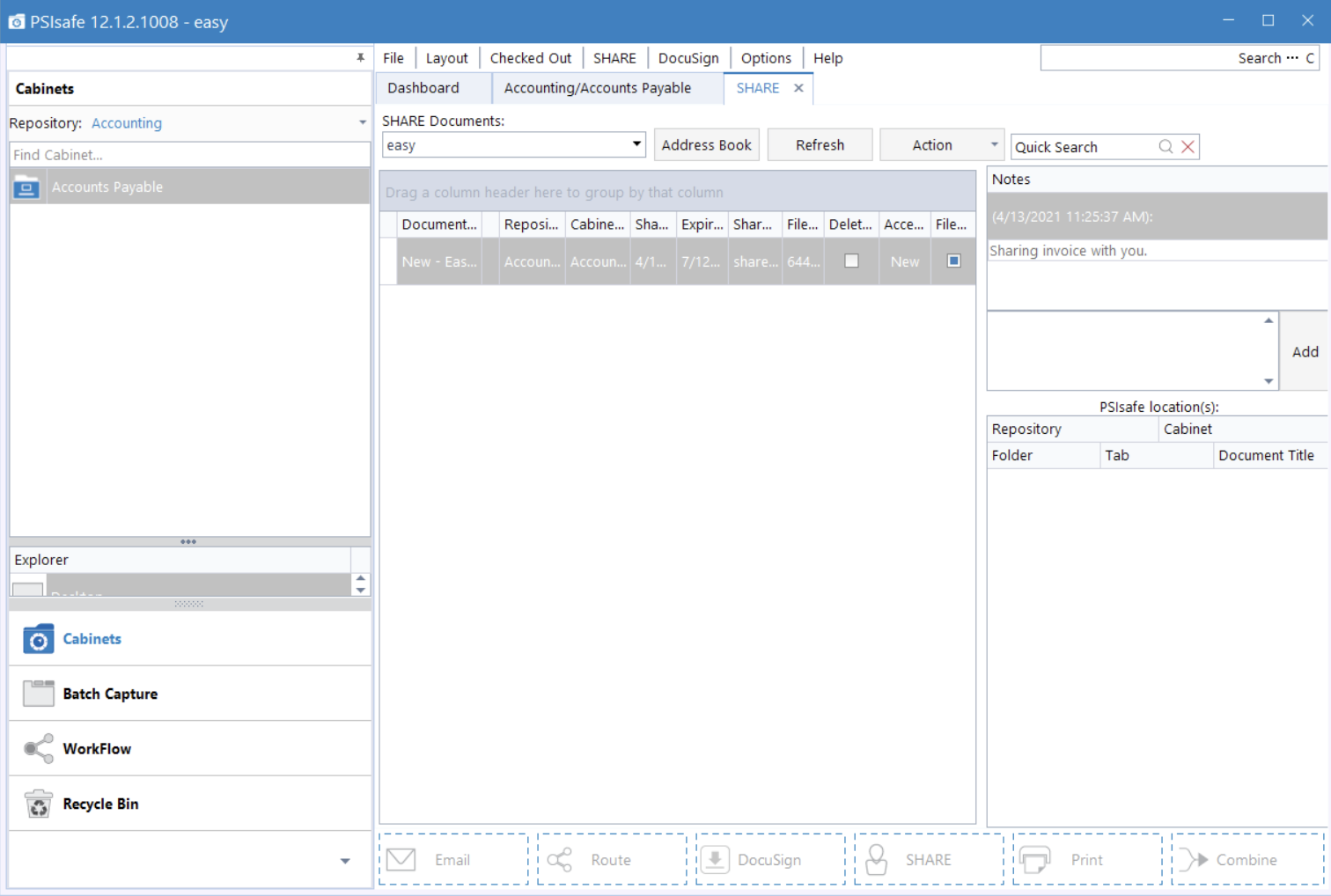Image resolution: width=1331 pixels, height=896 pixels.
Task: Expand the SHARE Documents 'easy' combo box
Action: [x=636, y=144]
